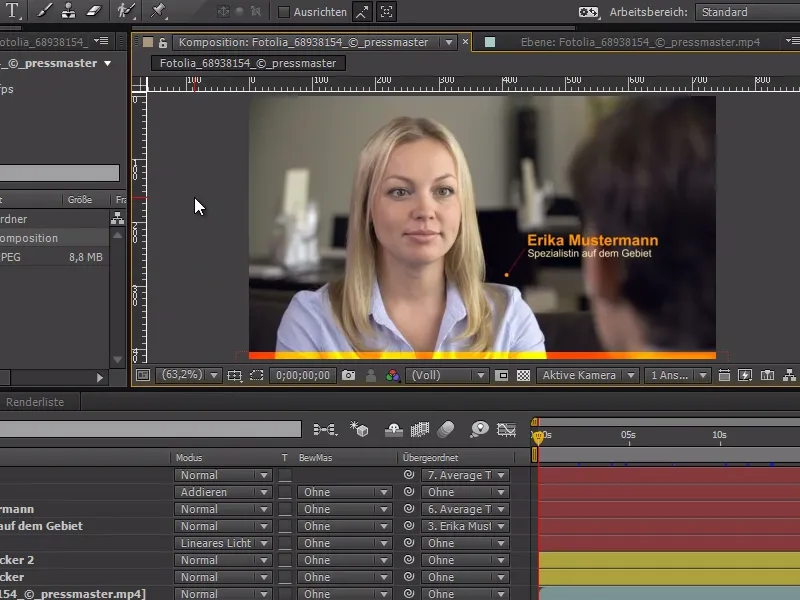
Task: Enable the Ausrichten checkbox
Action: click(x=284, y=12)
